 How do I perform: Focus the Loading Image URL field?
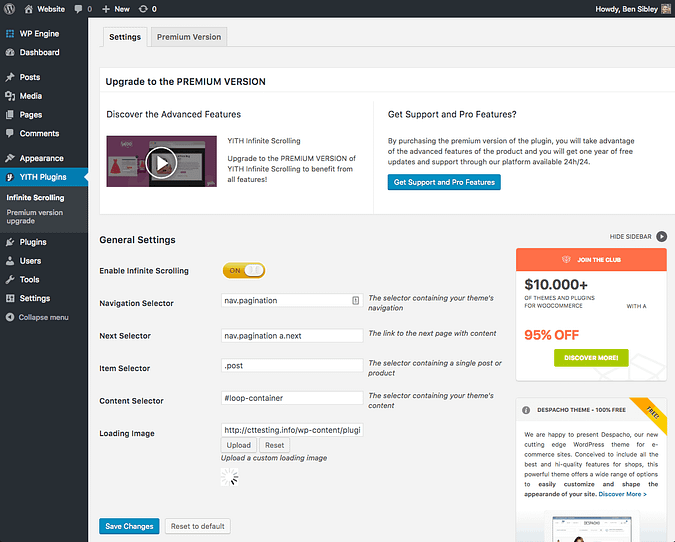point(292,430)
